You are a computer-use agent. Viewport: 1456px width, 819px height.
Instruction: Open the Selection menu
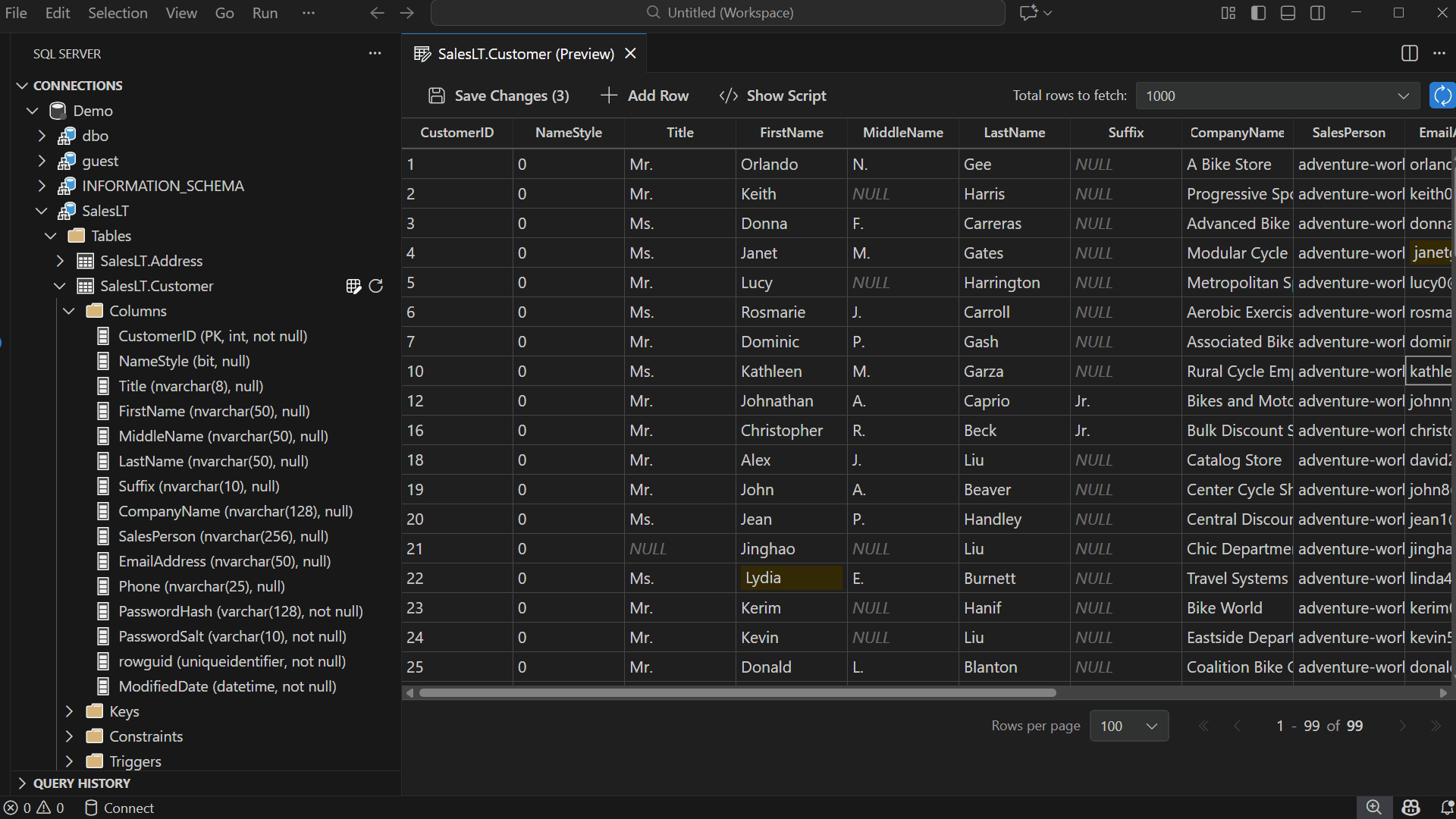118,13
